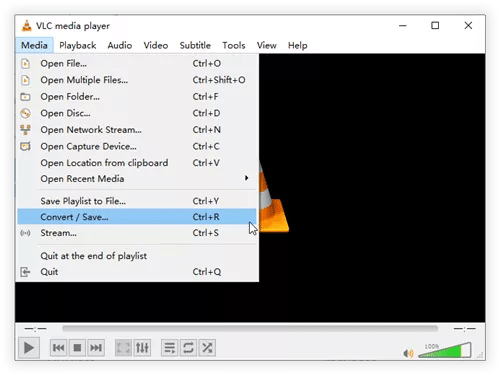Click the Open Disc icon
Viewport: 500px width, 375px height.
click(x=25, y=113)
